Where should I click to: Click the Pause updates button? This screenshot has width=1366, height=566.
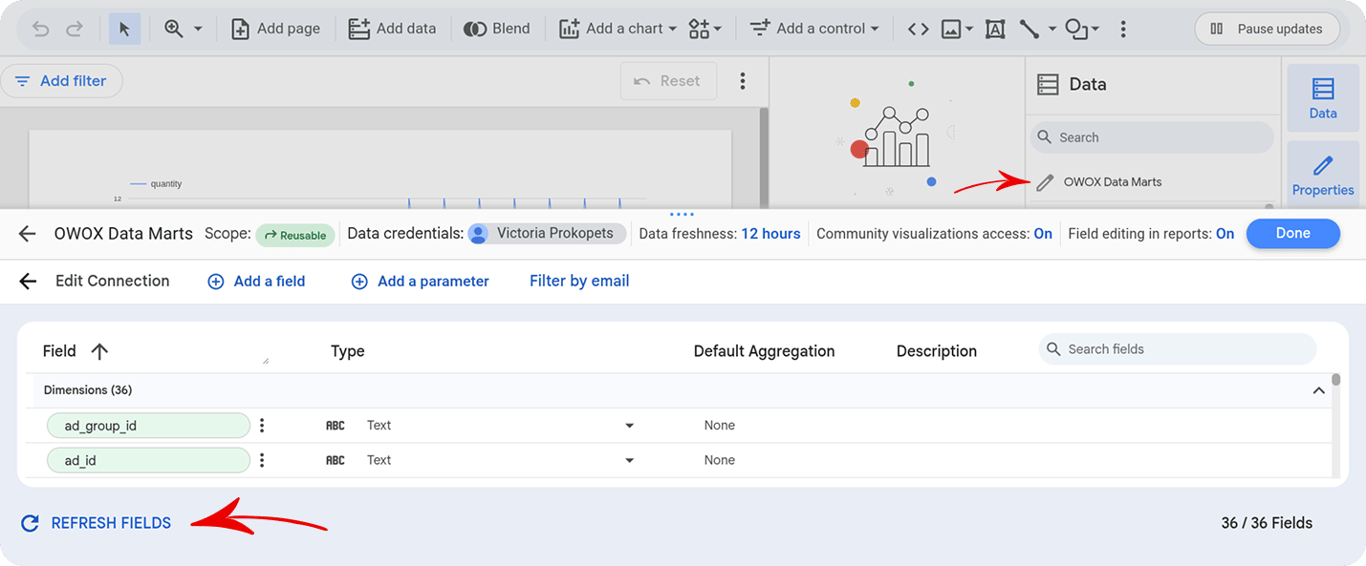coord(1266,29)
